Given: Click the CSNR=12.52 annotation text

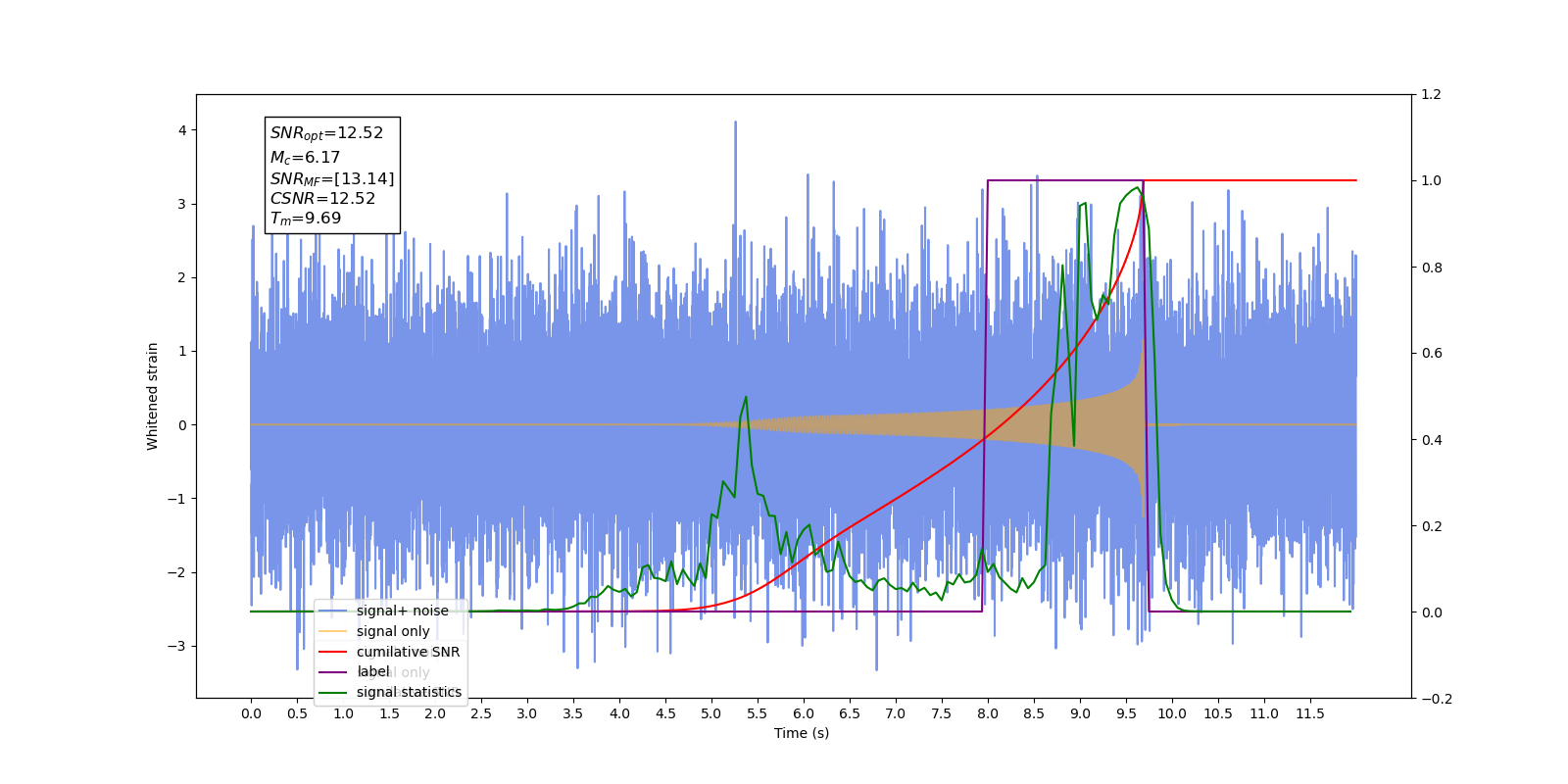Looking at the screenshot, I should coord(322,198).
